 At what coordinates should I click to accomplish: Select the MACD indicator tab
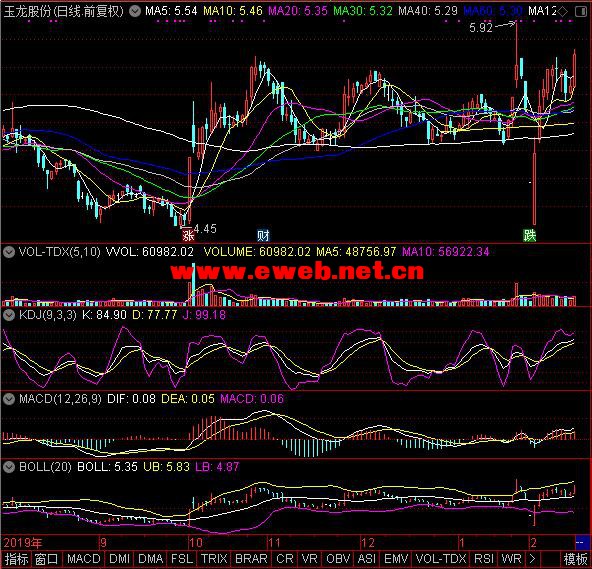tap(83, 559)
